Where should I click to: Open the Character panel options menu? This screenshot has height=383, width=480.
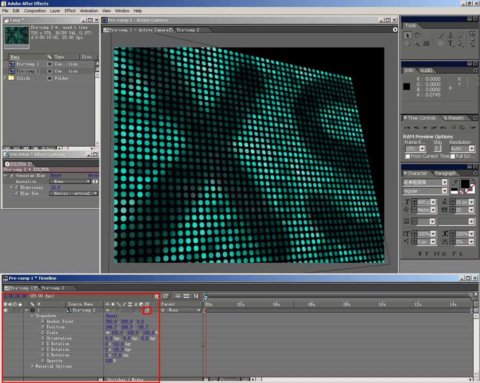coord(475,173)
